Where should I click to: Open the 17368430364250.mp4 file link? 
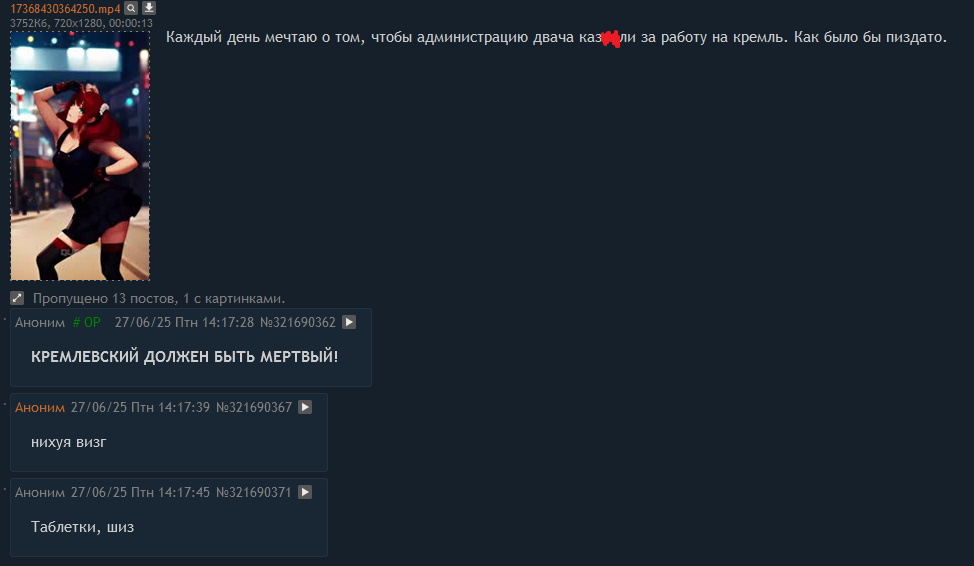65,9
